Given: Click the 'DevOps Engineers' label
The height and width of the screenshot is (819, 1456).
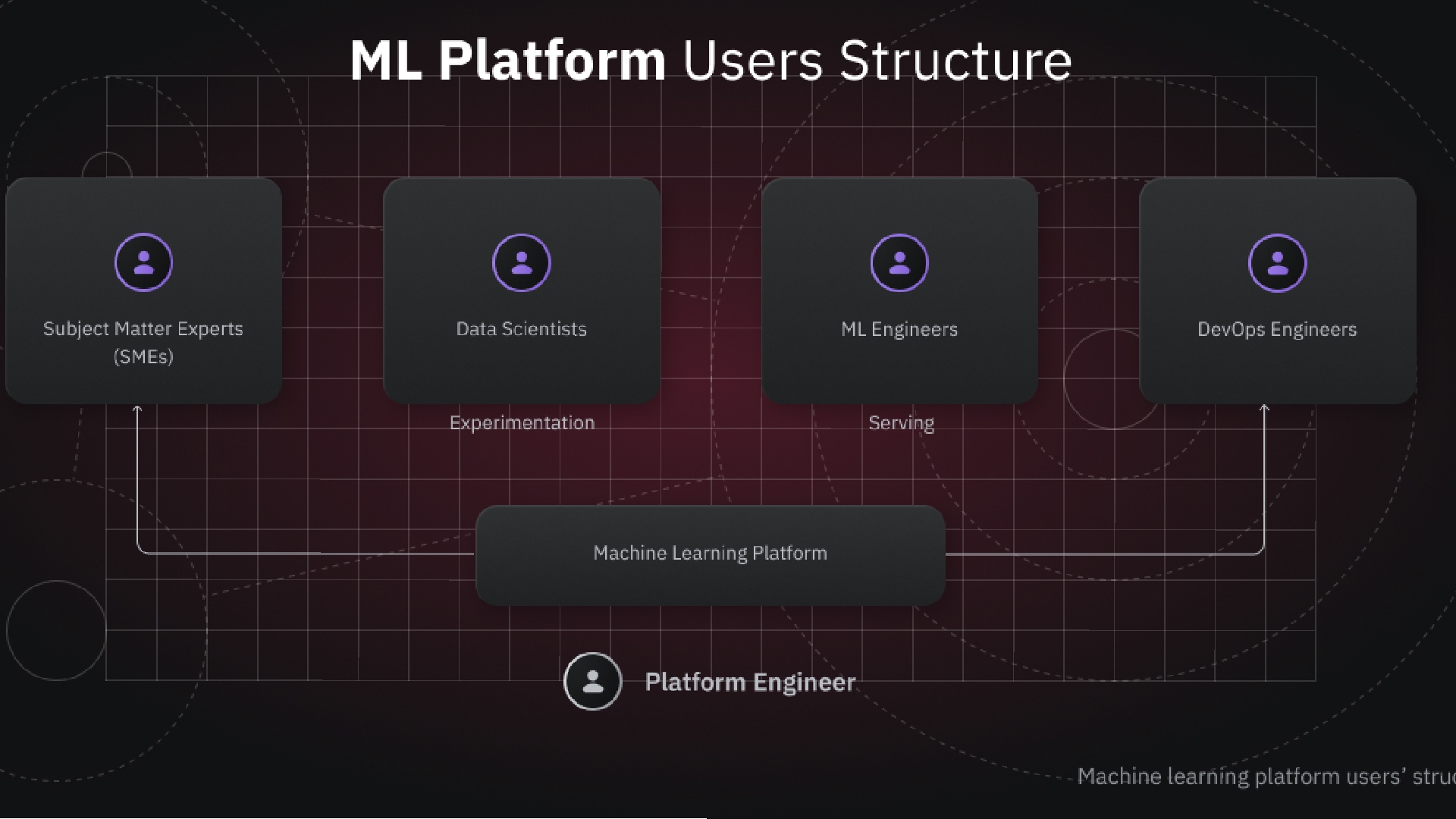Looking at the screenshot, I should click(x=1277, y=329).
